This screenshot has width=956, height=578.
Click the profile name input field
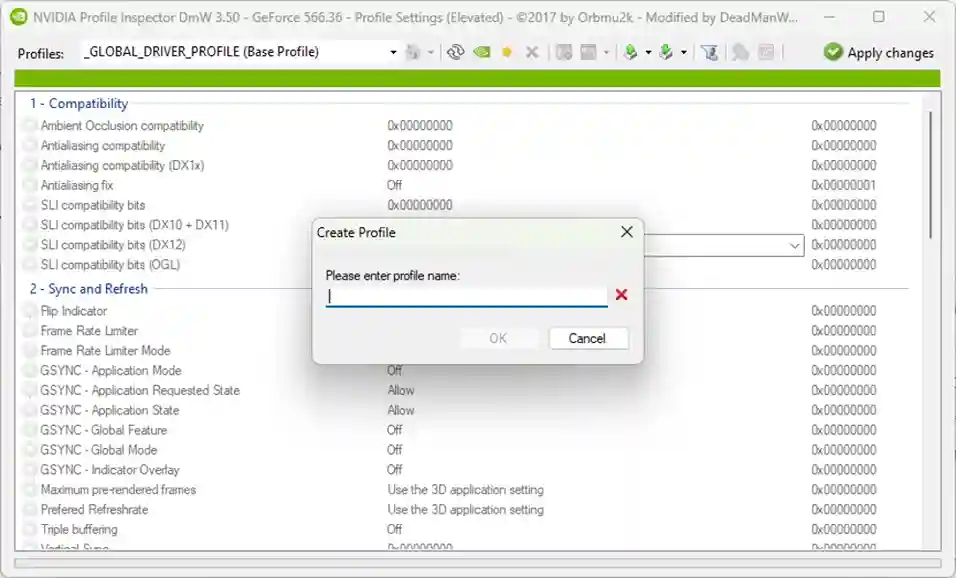click(466, 296)
